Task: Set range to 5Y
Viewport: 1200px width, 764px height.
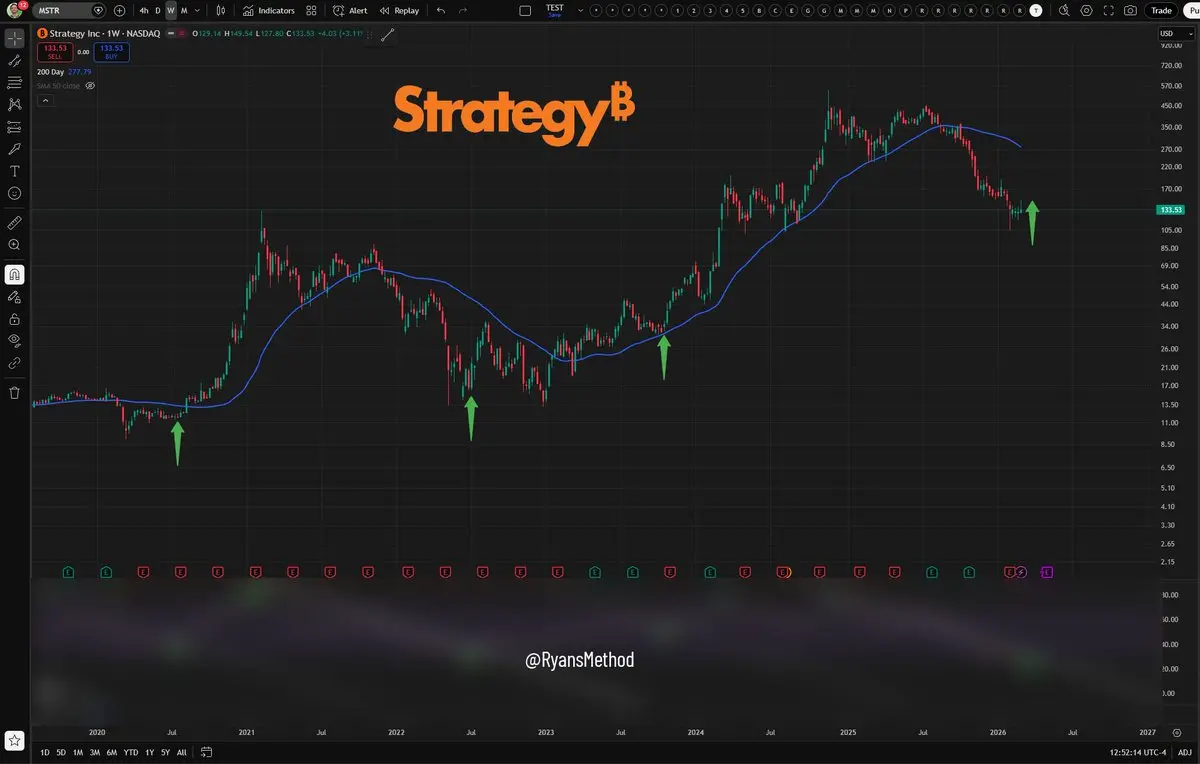Action: pyautogui.click(x=165, y=752)
